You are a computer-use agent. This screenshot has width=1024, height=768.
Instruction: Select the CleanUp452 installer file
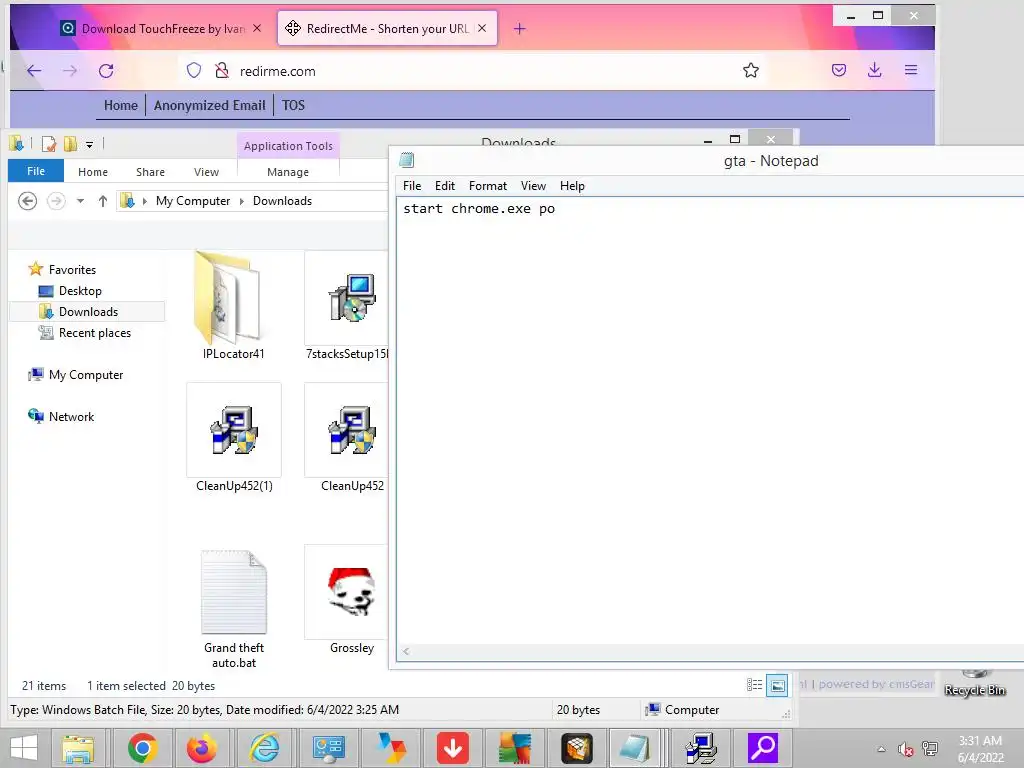347,438
